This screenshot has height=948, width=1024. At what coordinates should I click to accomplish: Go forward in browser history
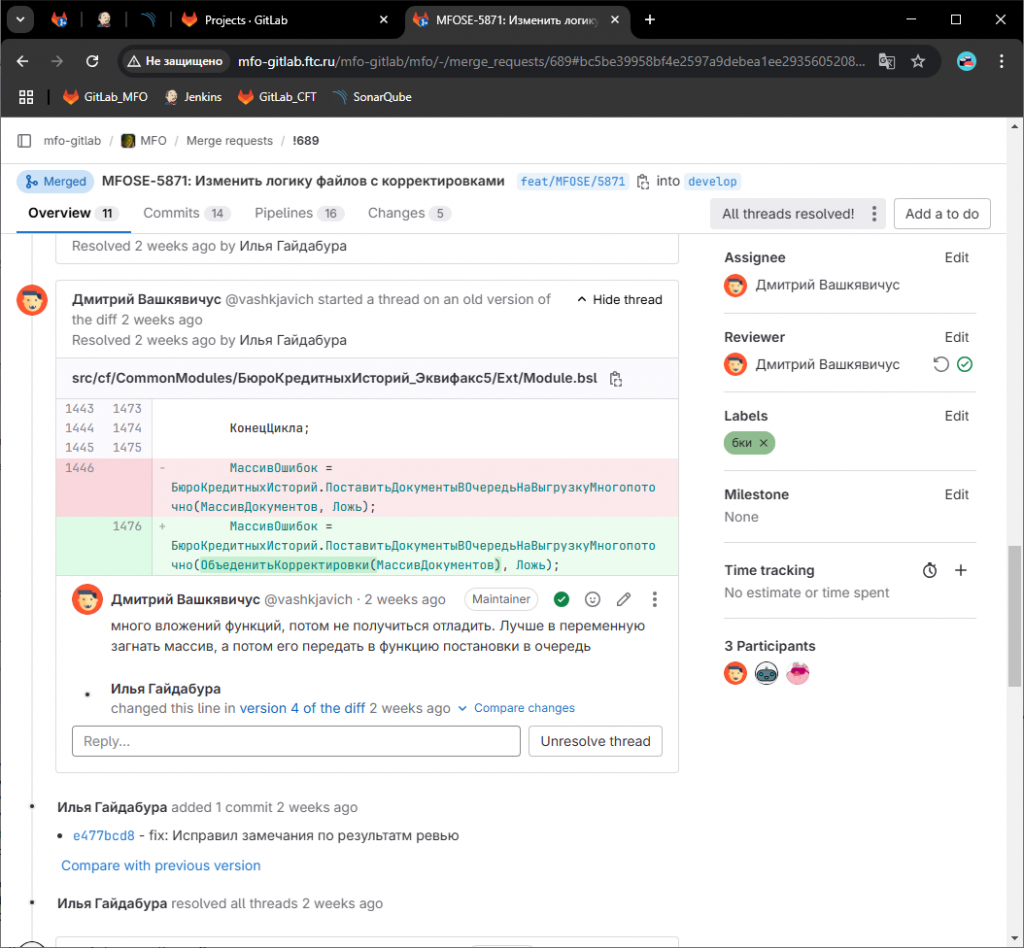point(57,61)
